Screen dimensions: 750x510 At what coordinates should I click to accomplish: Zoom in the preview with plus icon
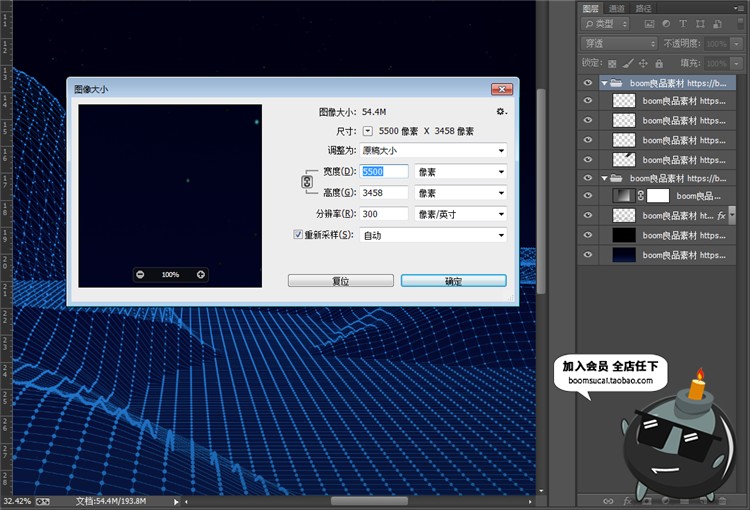(x=201, y=274)
